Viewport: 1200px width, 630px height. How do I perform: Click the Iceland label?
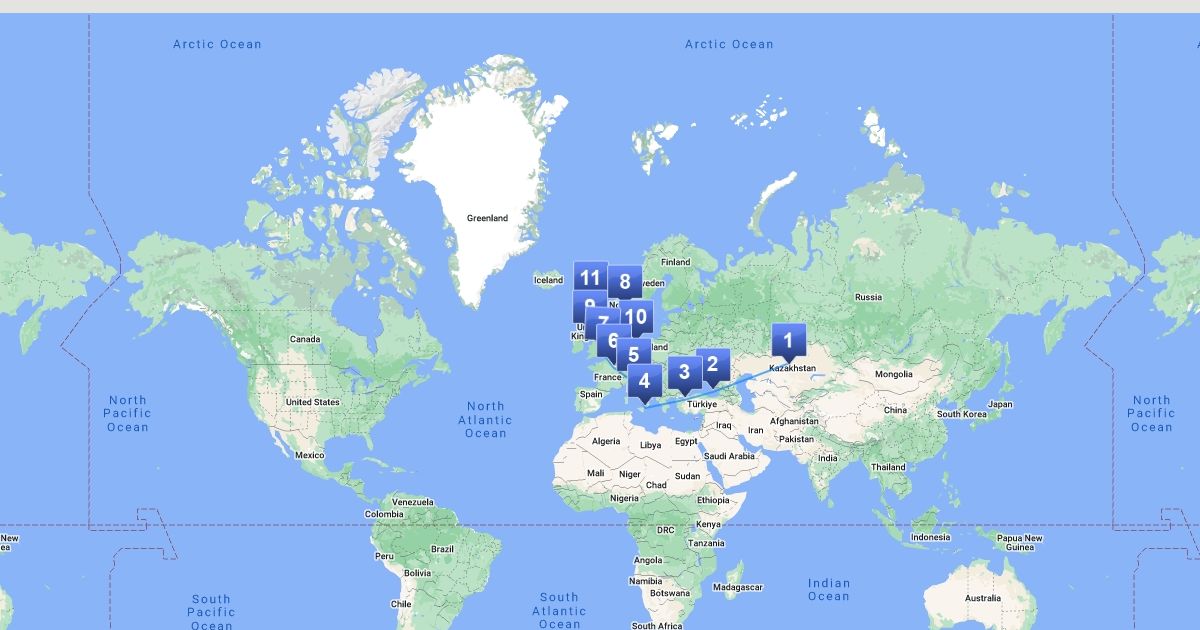pyautogui.click(x=548, y=280)
